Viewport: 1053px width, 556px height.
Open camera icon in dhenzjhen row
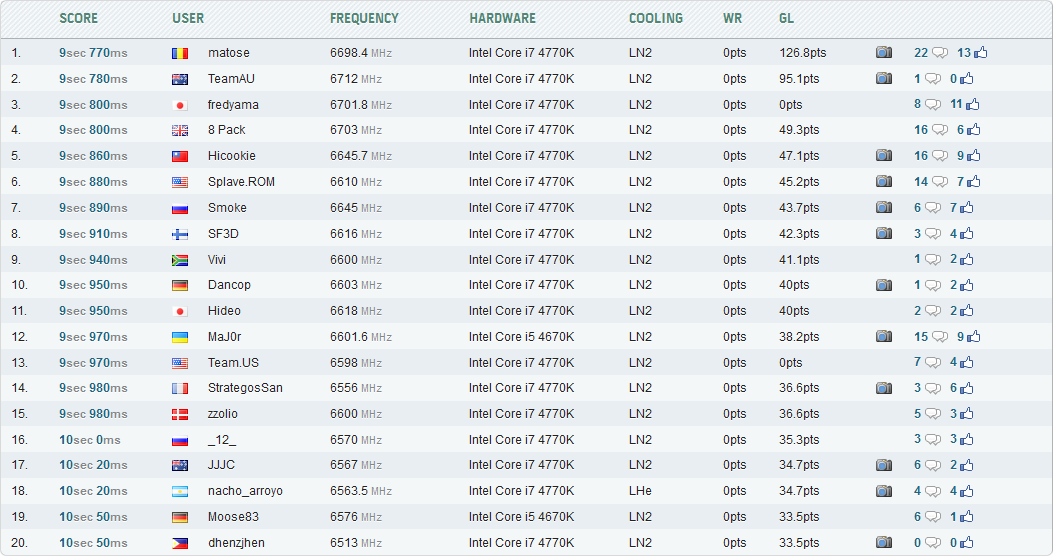(x=884, y=543)
